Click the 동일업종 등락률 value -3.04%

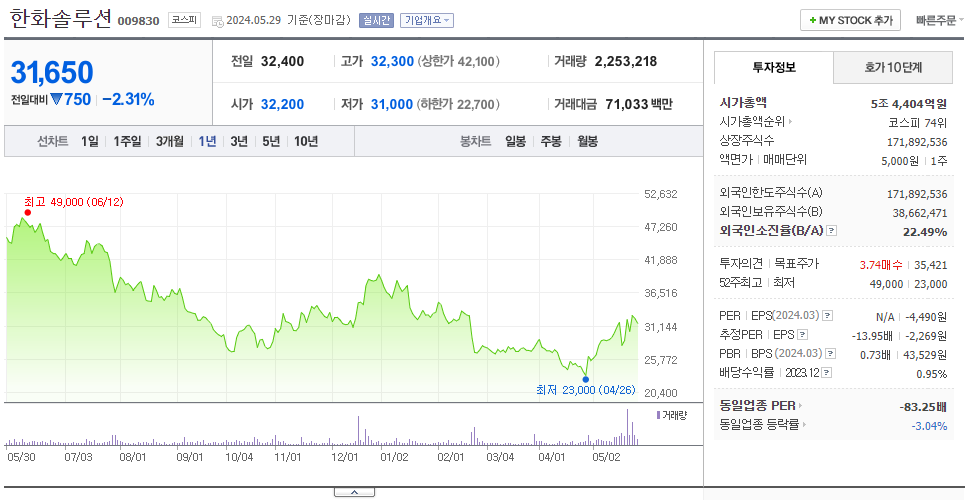pos(929,425)
